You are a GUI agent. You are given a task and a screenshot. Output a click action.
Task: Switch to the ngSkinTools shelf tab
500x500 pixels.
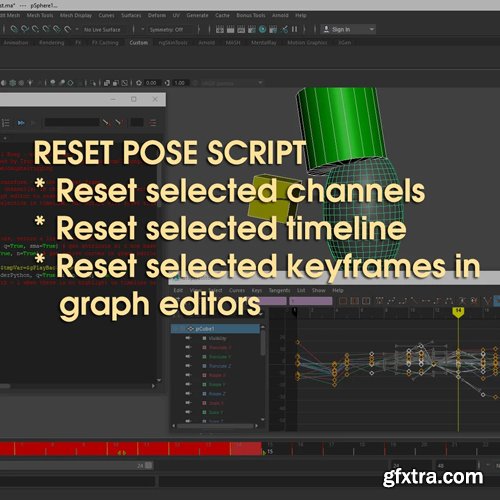[x=173, y=43]
